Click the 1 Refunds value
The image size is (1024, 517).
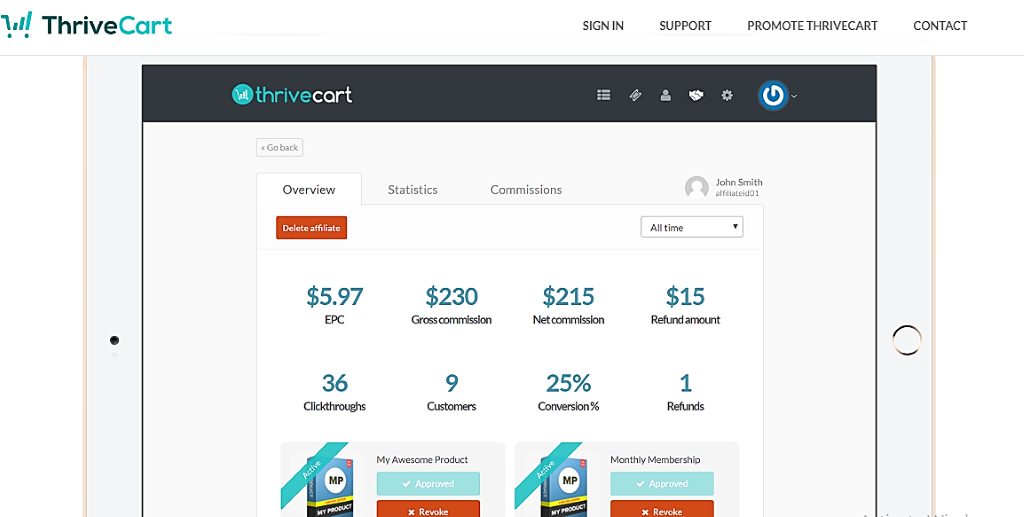pos(685,383)
